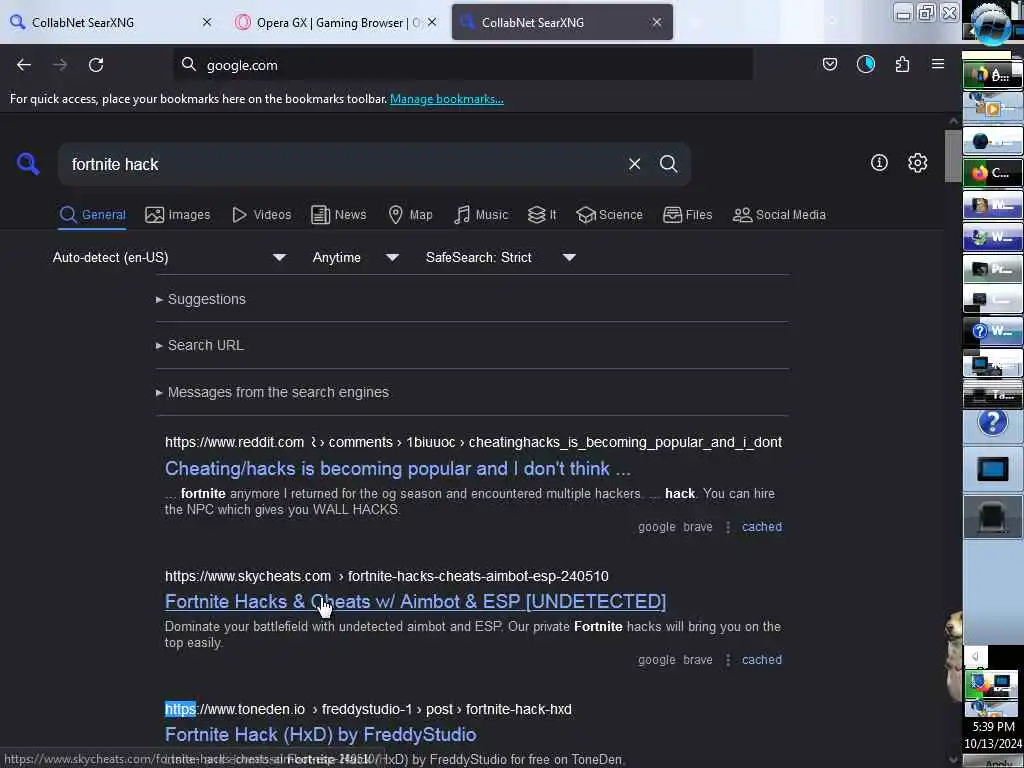This screenshot has width=1024, height=768.
Task: Expand the Suggestions section
Action: [200, 299]
